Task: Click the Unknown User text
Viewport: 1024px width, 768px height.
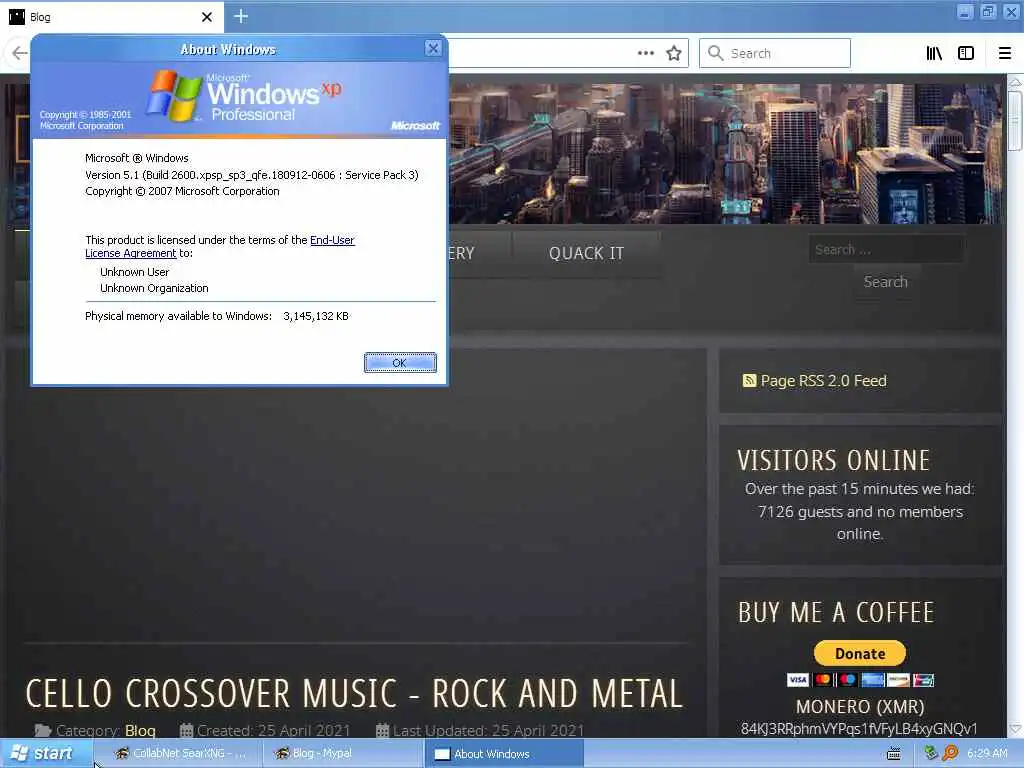Action: [135, 272]
